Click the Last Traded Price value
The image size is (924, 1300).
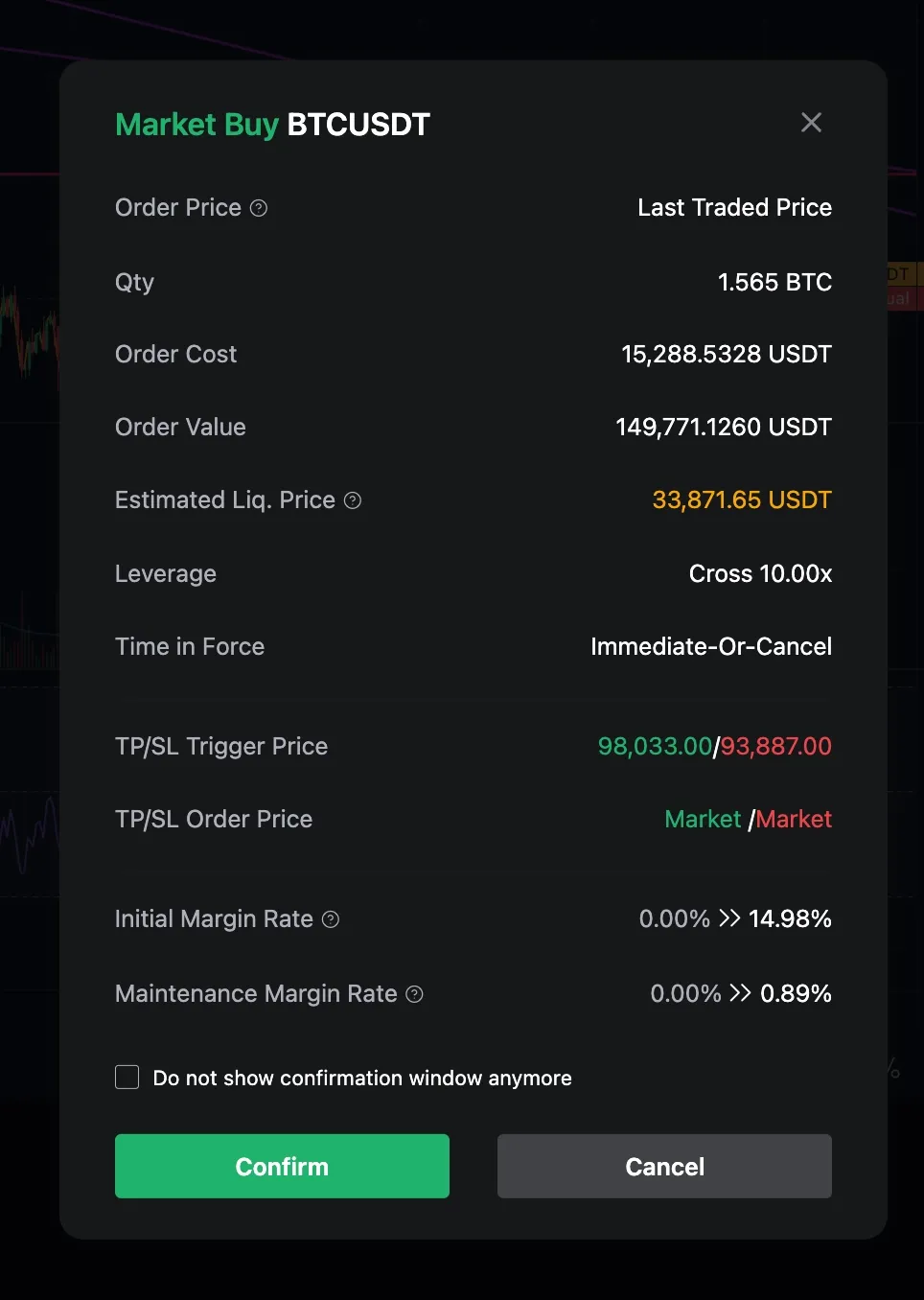734,208
